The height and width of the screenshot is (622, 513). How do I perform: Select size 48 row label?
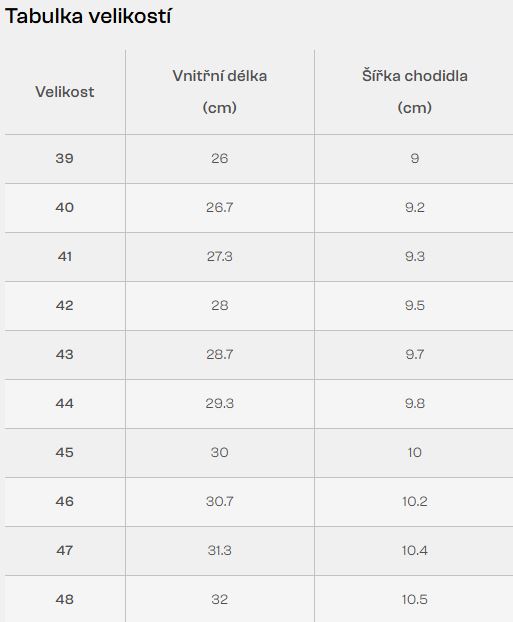(65, 599)
